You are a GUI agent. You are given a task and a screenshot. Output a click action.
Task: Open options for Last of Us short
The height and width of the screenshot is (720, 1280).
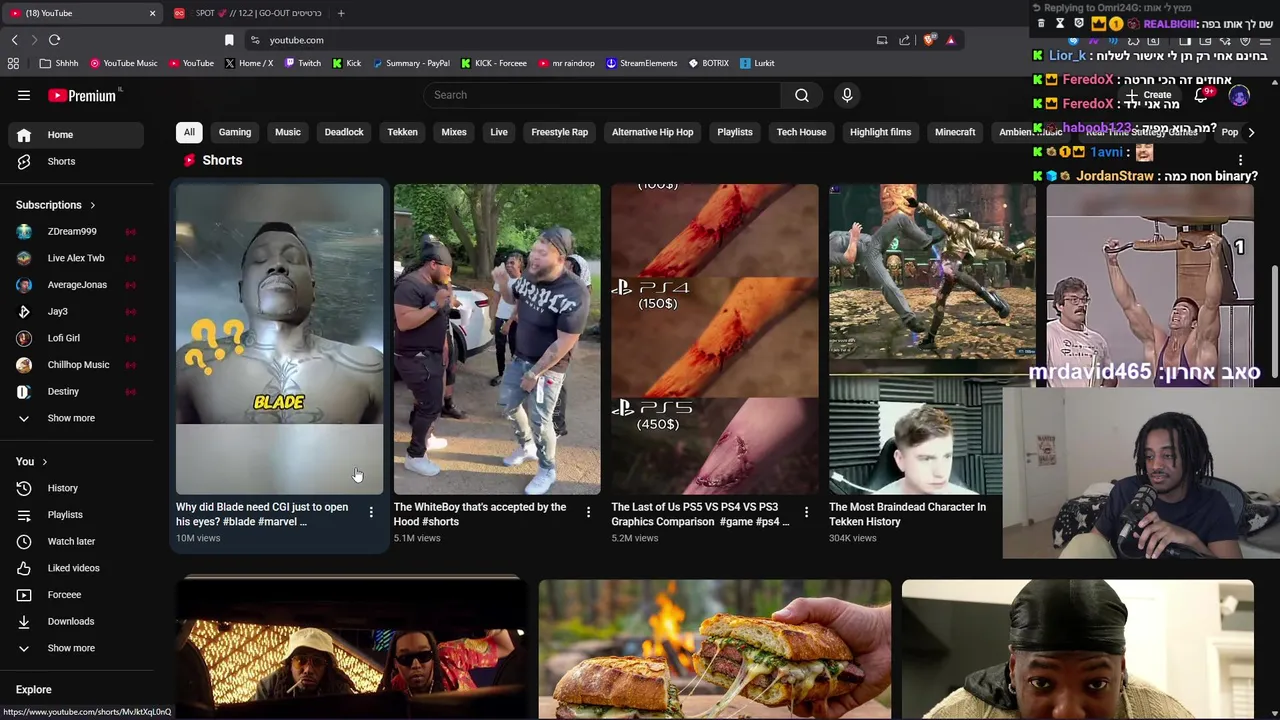[806, 513]
